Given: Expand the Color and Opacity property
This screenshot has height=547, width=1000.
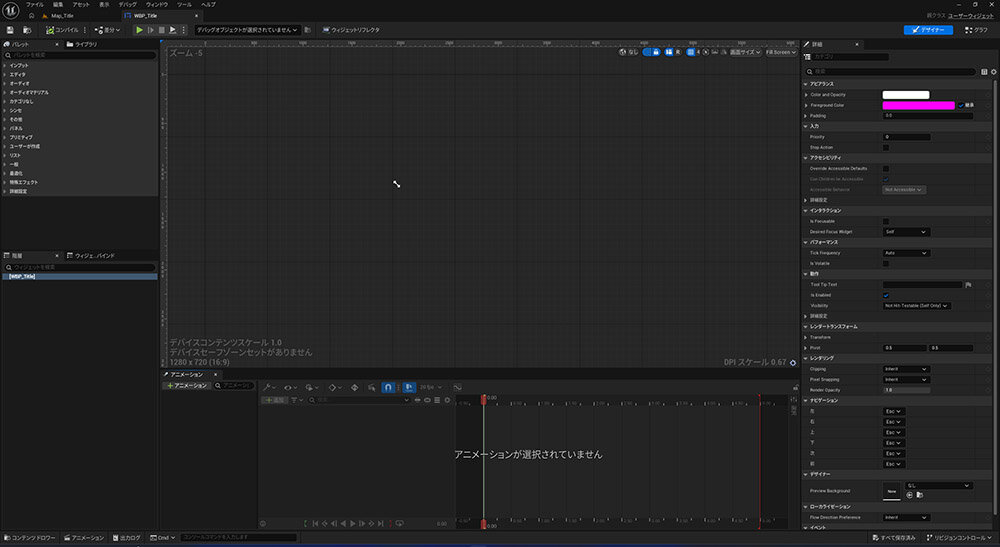Looking at the screenshot, I should 806,94.
